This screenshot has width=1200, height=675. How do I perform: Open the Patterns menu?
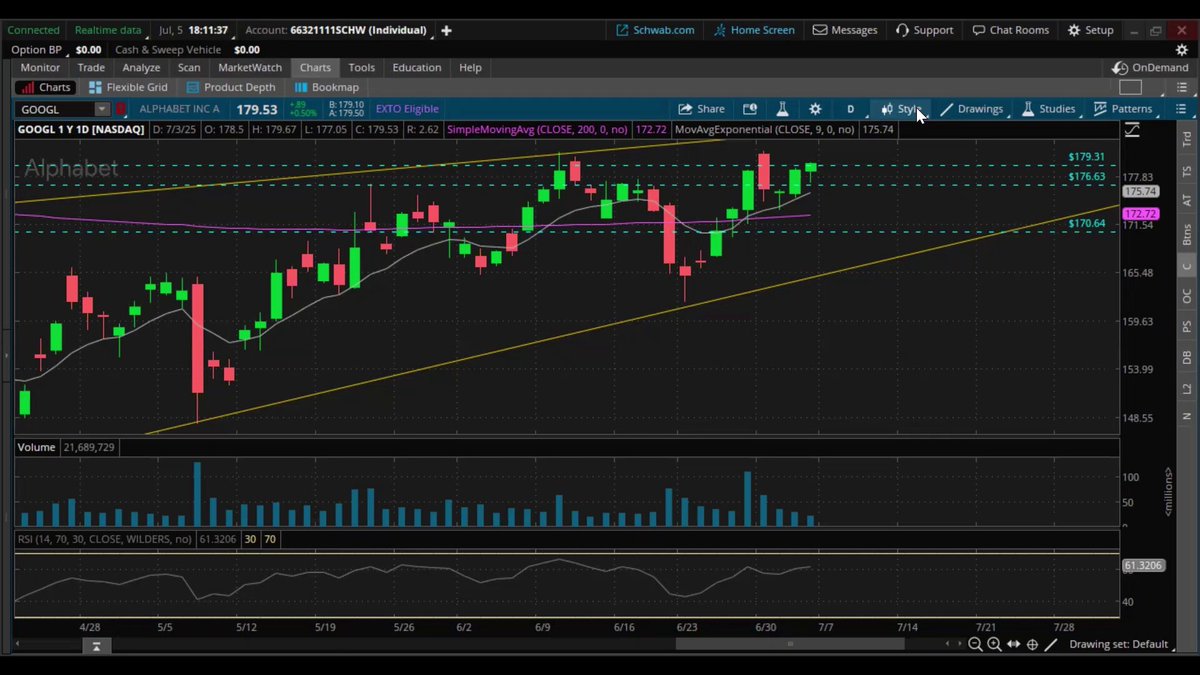pos(1123,109)
